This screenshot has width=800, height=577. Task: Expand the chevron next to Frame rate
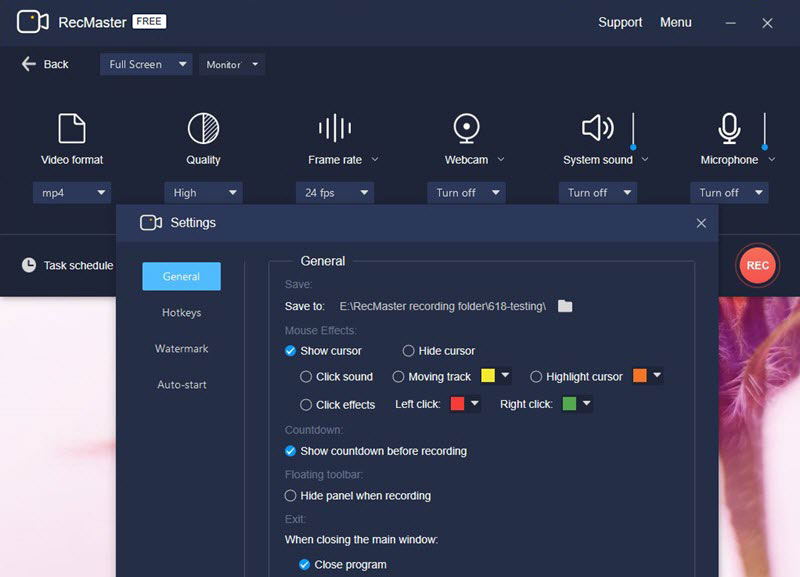375,160
